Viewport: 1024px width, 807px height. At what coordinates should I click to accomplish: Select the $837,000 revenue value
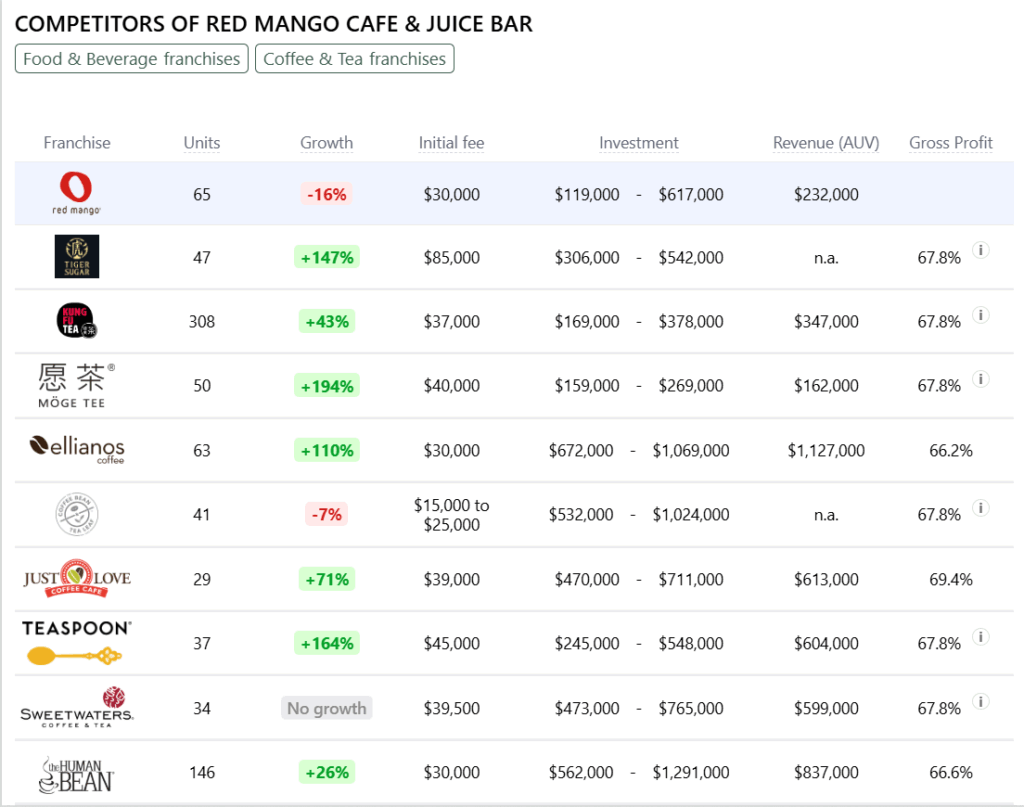point(826,772)
